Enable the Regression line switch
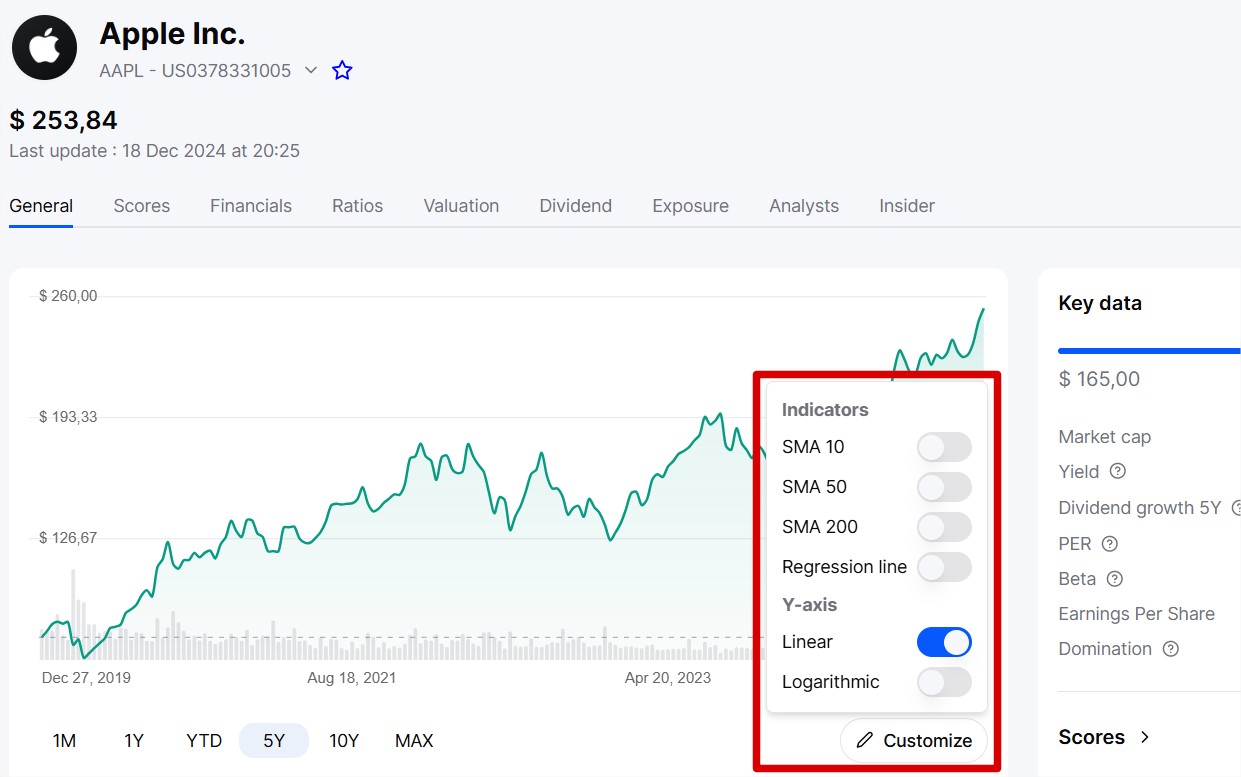Viewport: 1241px width, 777px height. click(944, 567)
